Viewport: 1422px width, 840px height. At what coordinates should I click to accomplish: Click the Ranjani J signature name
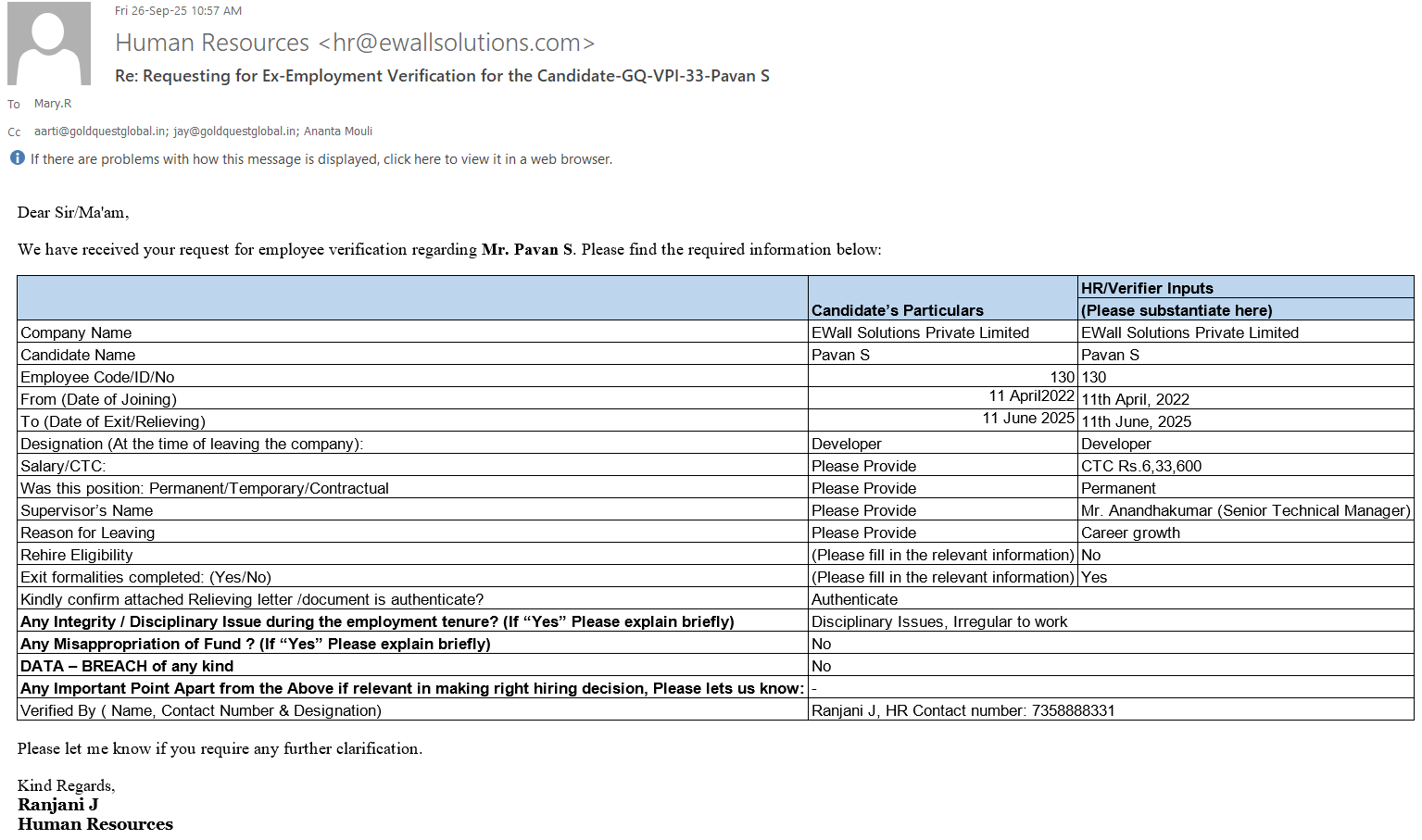coord(57,805)
